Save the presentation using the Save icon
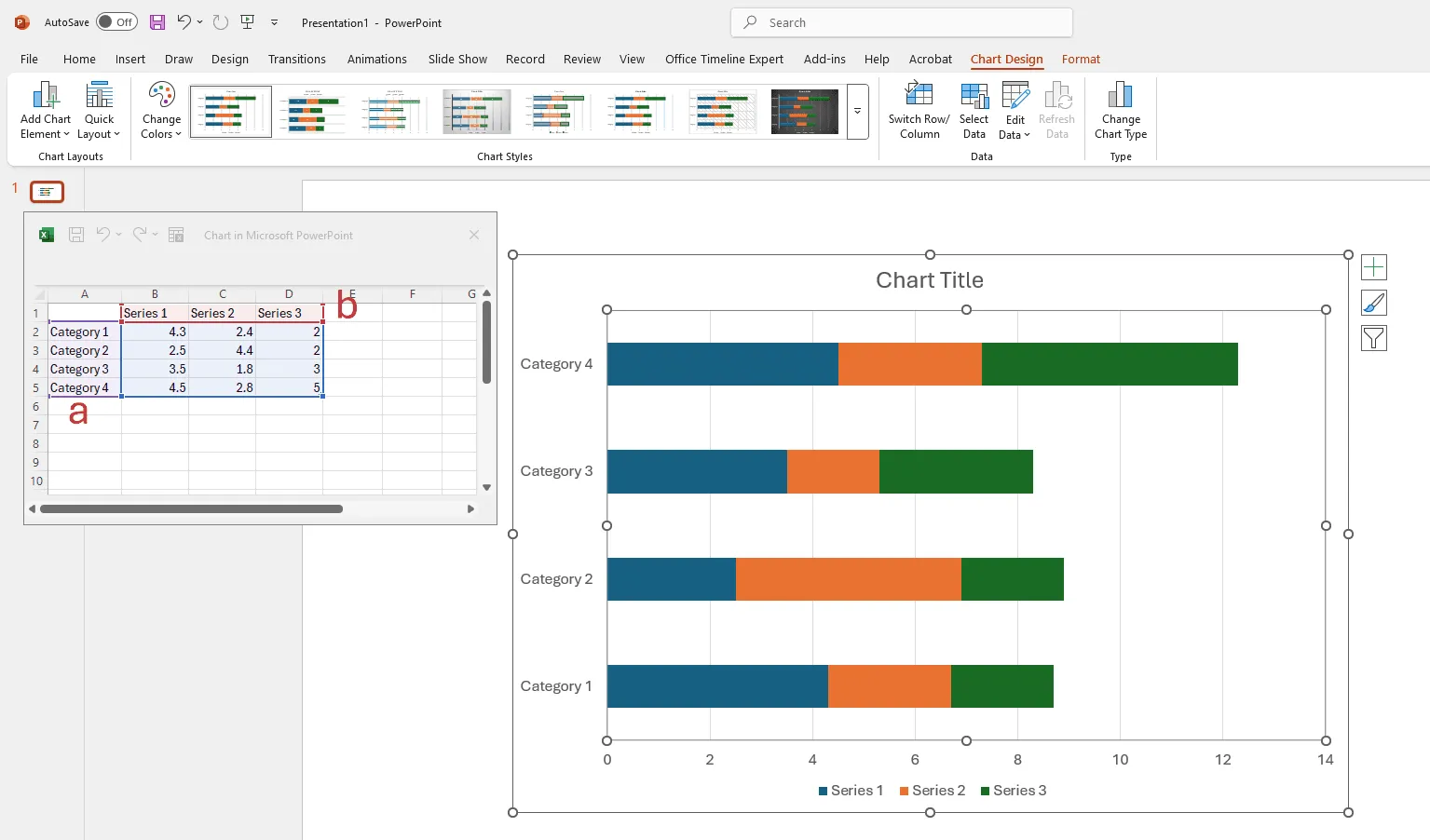This screenshot has width=1430, height=840. [x=157, y=22]
